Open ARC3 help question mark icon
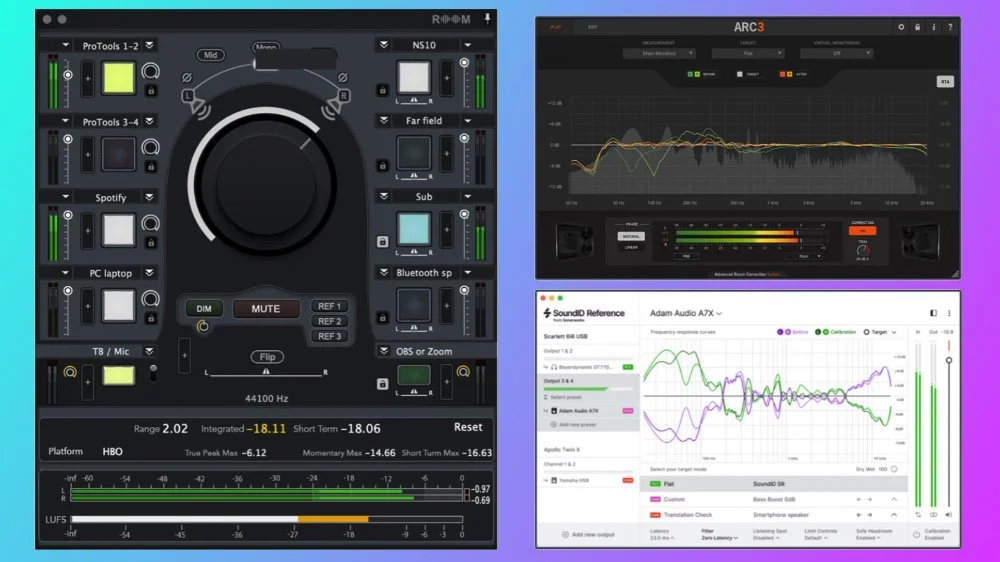1000x562 pixels. pyautogui.click(x=950, y=27)
